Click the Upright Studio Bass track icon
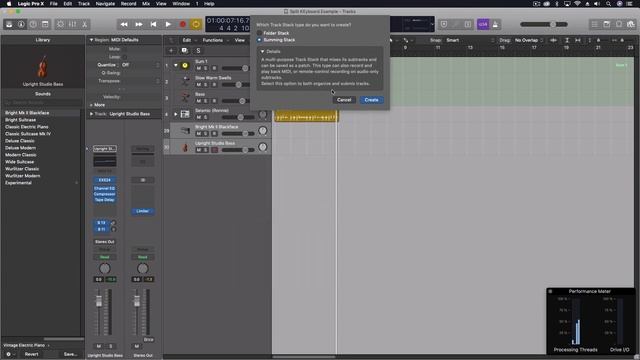640x360 pixels. [x=185, y=147]
